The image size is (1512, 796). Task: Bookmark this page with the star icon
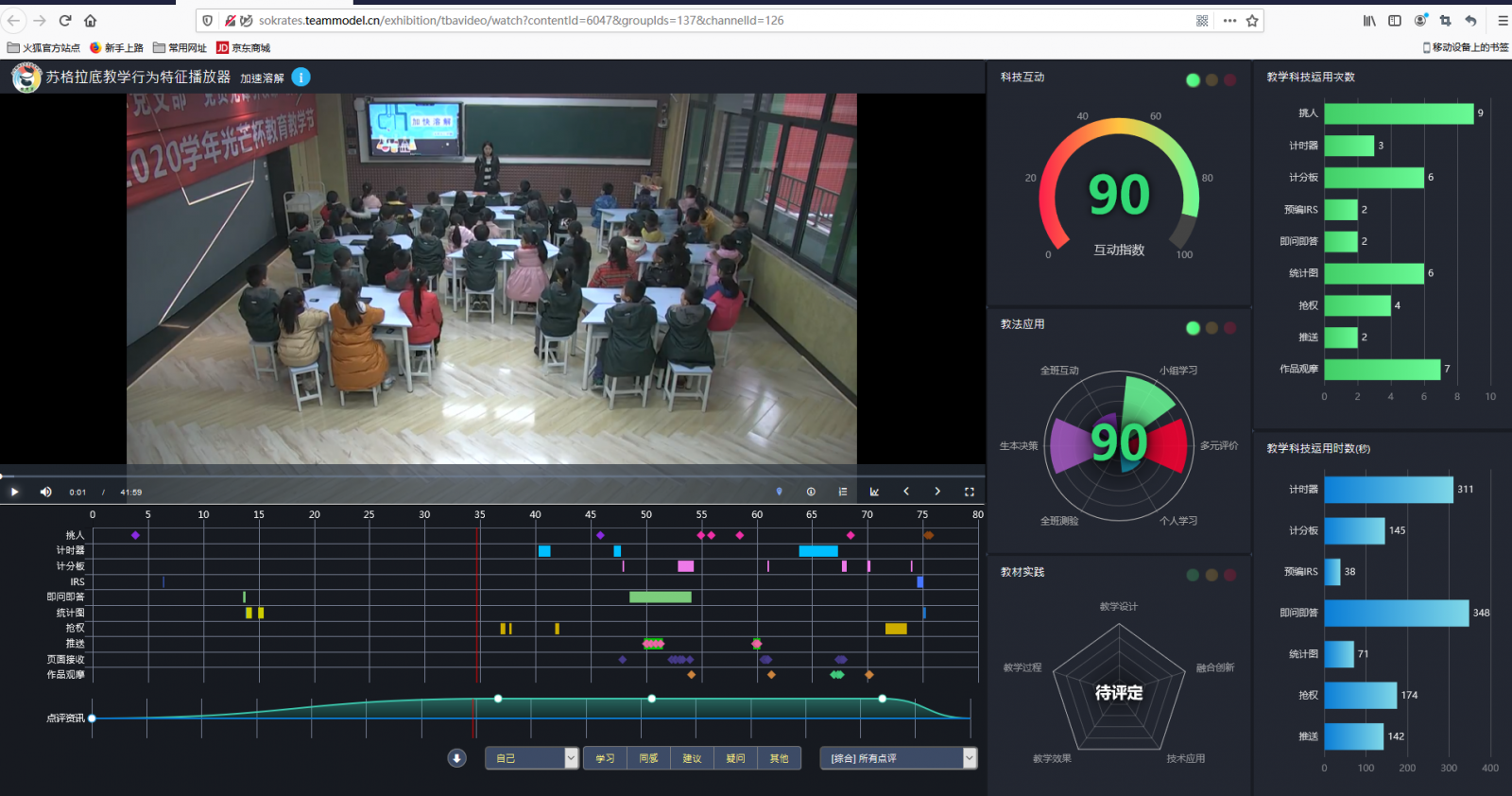point(1252,21)
